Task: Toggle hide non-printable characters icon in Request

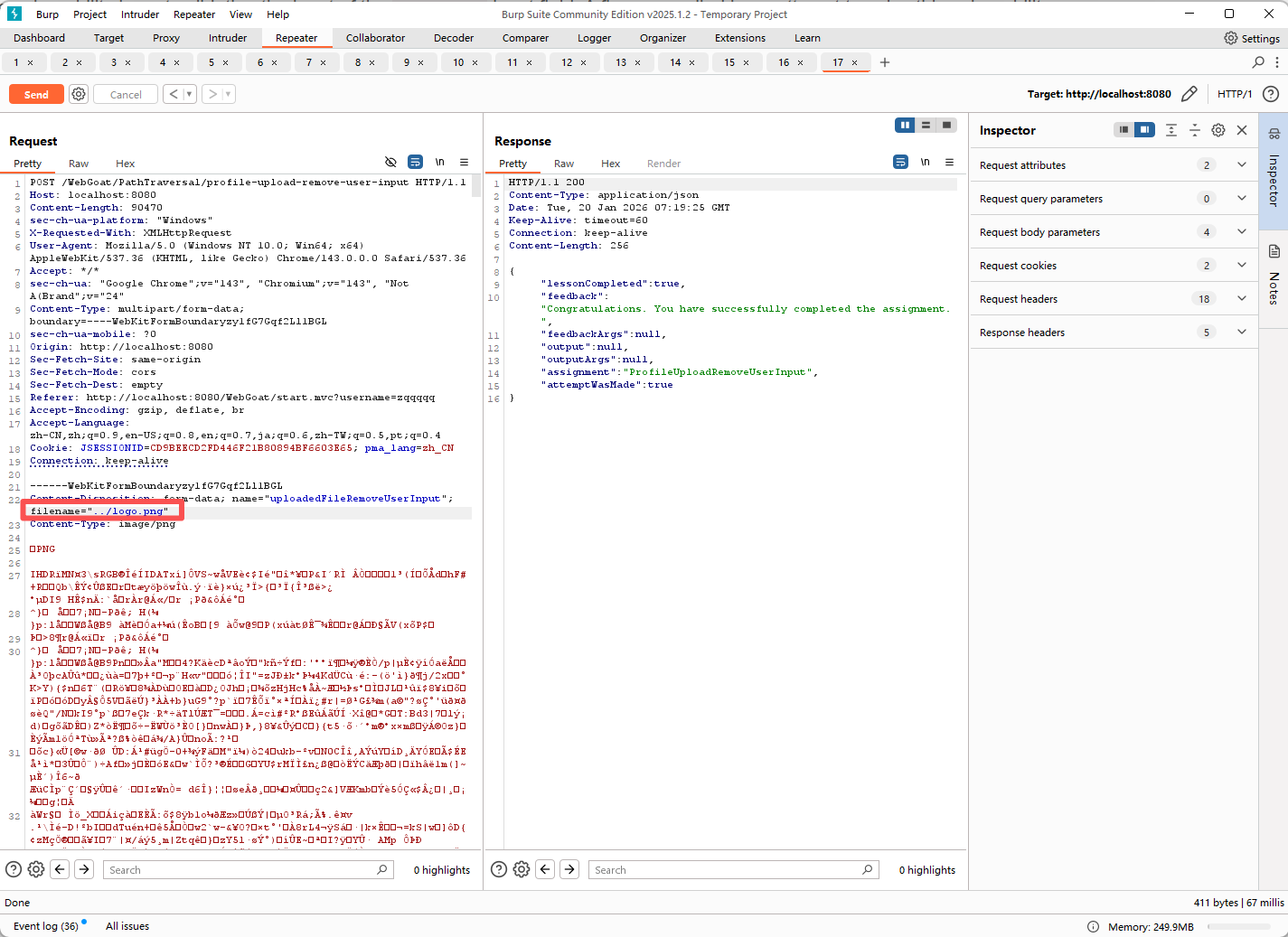Action: click(x=390, y=163)
